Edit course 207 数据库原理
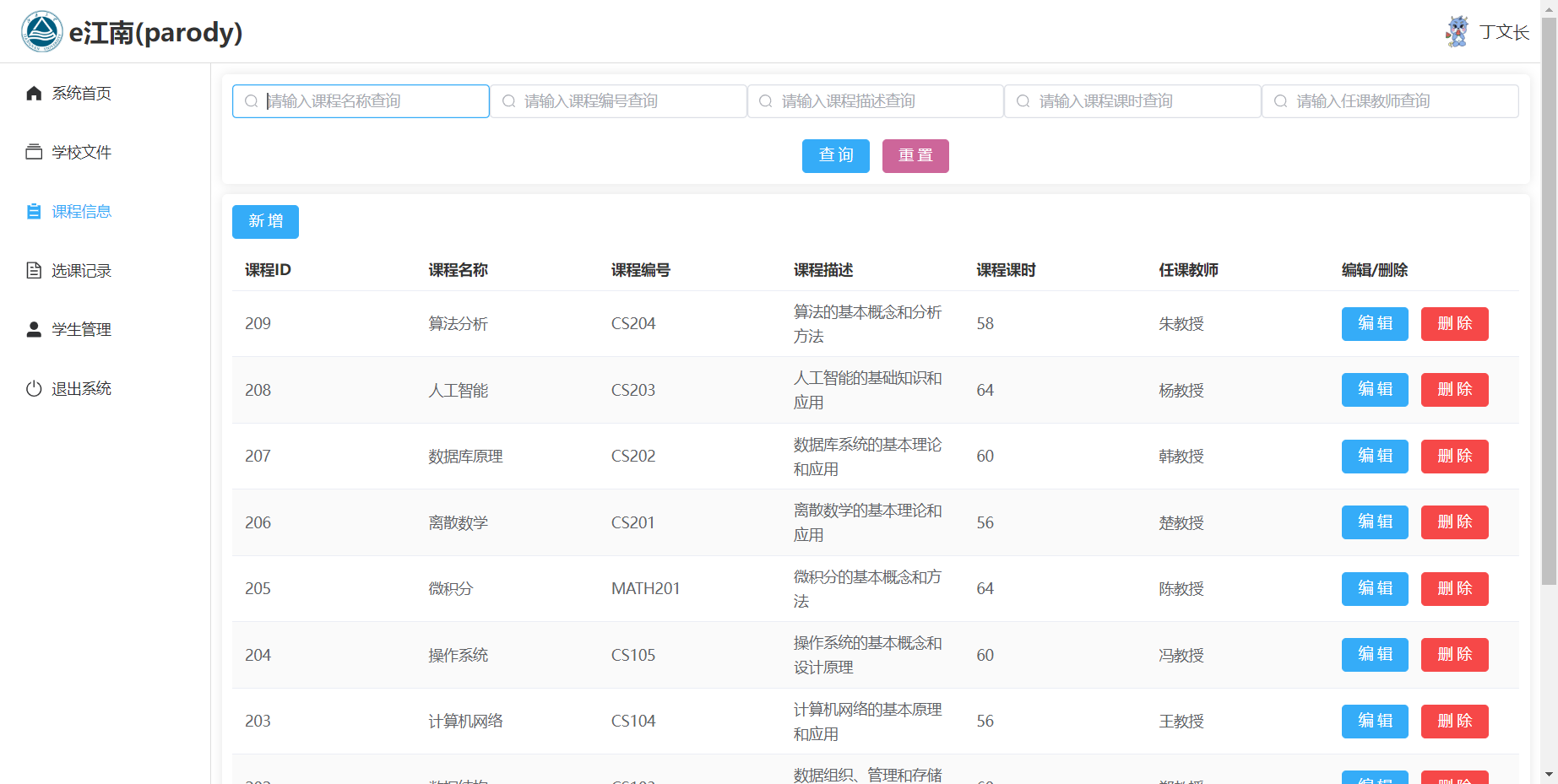1558x784 pixels. 1375,457
